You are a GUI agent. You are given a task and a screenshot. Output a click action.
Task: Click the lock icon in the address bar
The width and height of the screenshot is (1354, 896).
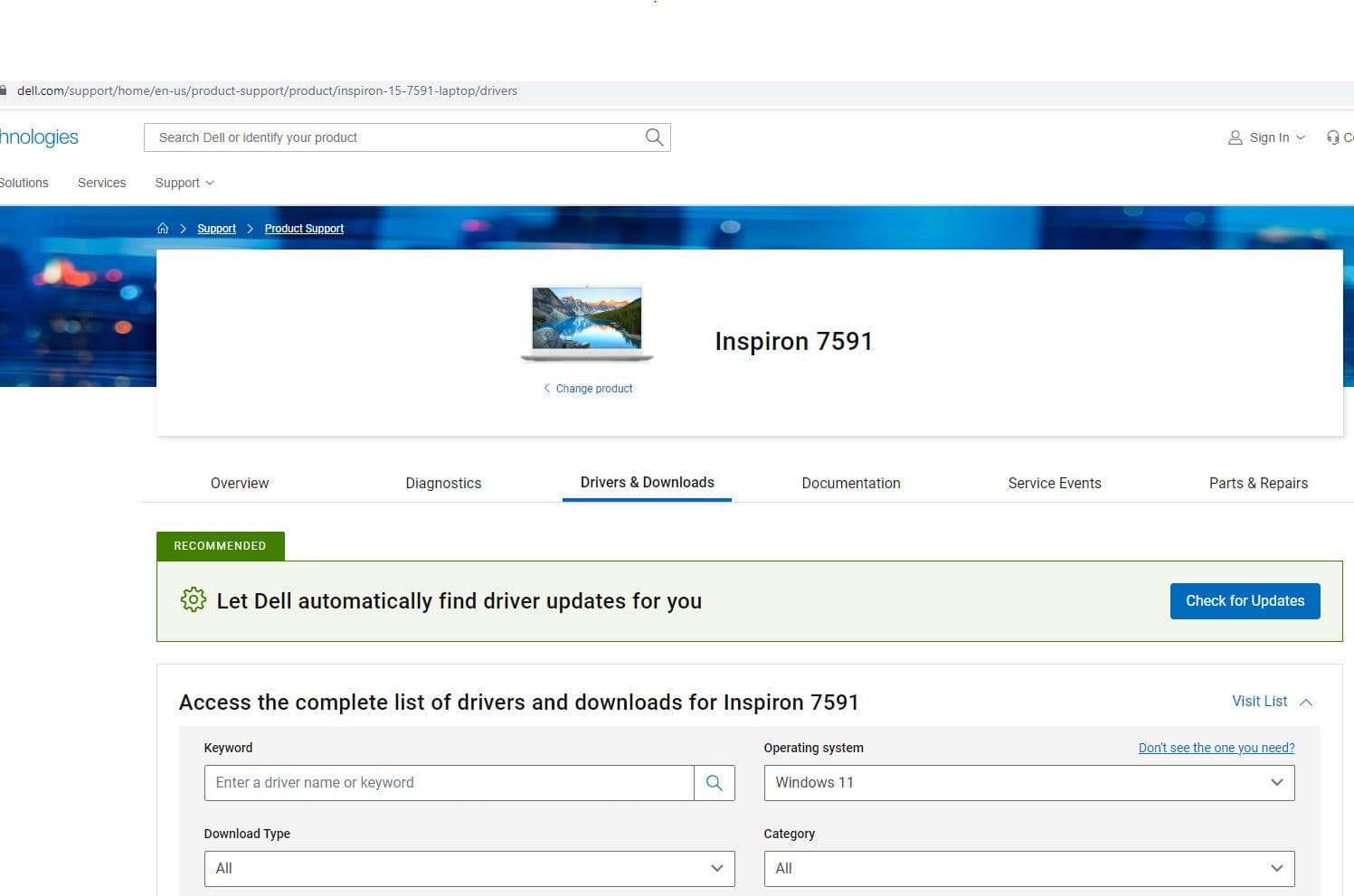click(4, 90)
